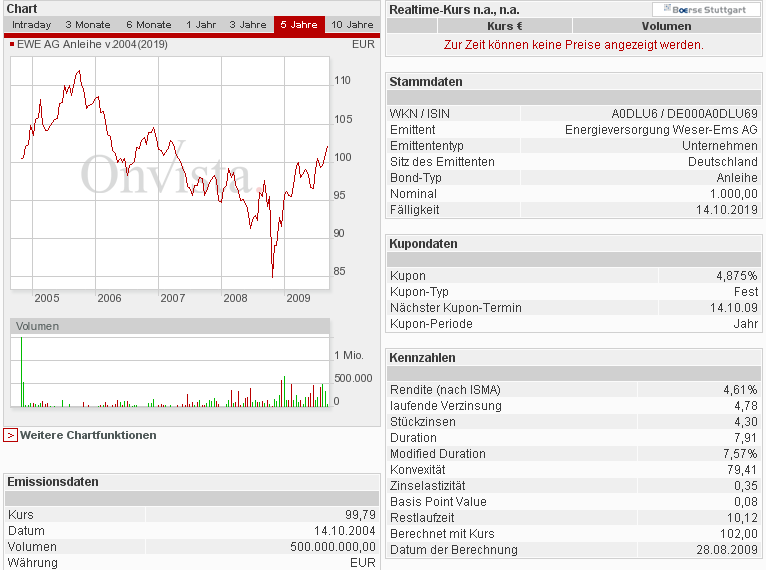
Task: Click the Basis Point Value 0,08
Action: [x=745, y=502]
